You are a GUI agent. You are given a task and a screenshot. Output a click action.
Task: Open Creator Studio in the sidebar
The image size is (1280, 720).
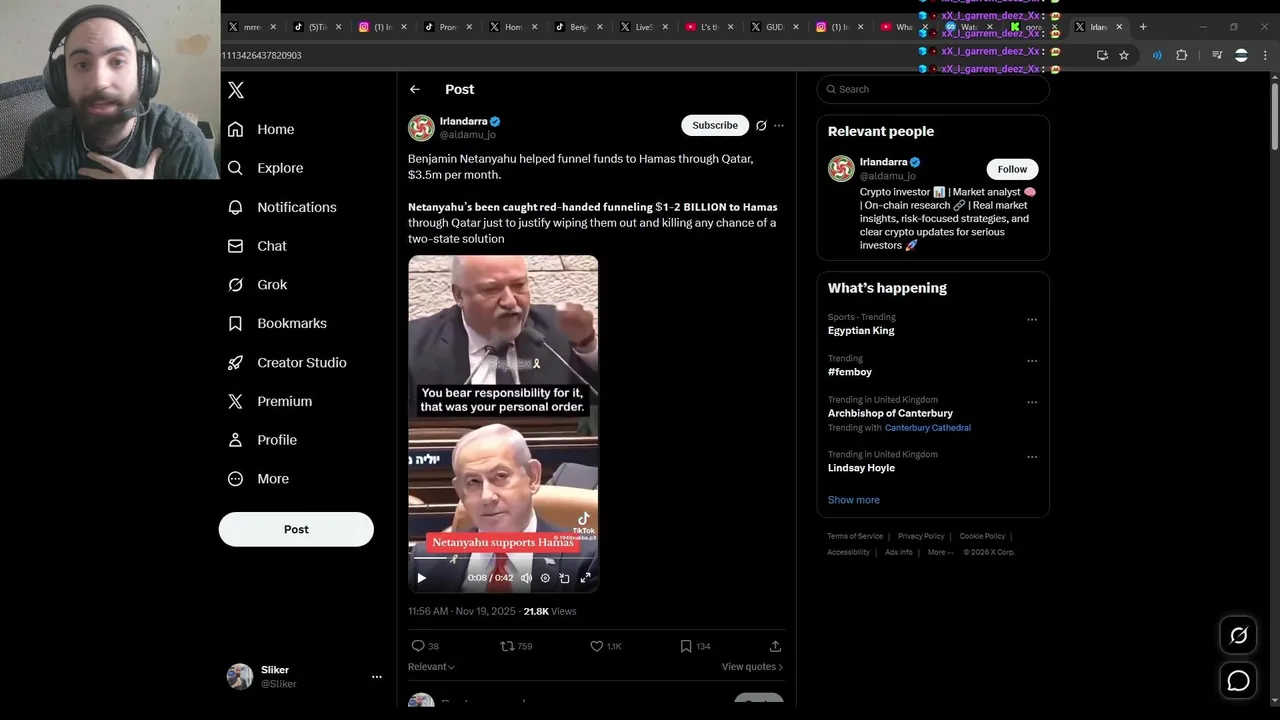[287, 362]
